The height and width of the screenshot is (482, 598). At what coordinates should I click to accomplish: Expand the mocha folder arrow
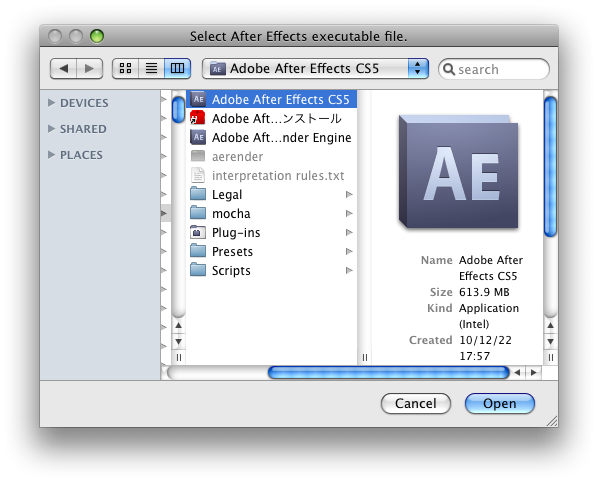(349, 213)
